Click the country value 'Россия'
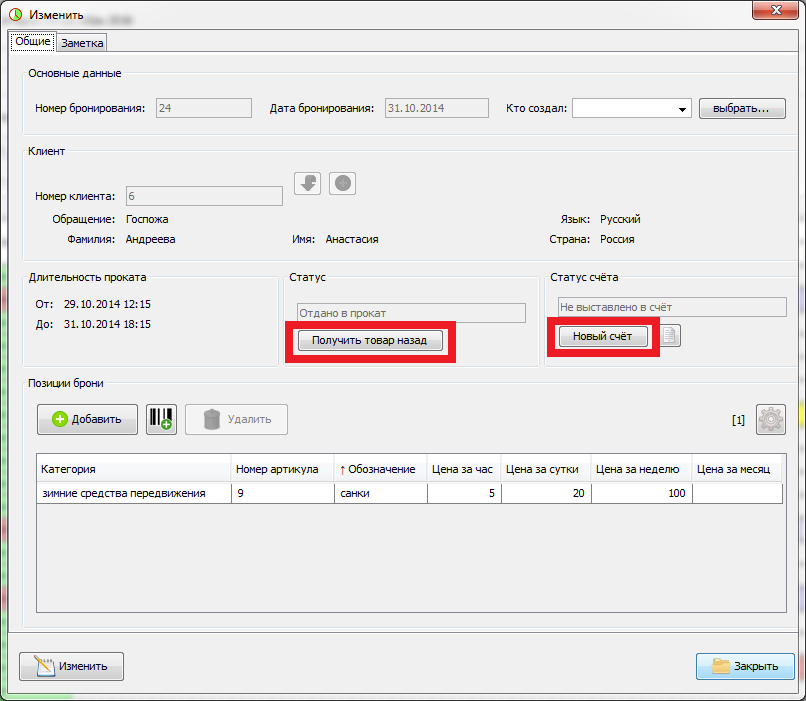This screenshot has width=806, height=701. coord(617,239)
